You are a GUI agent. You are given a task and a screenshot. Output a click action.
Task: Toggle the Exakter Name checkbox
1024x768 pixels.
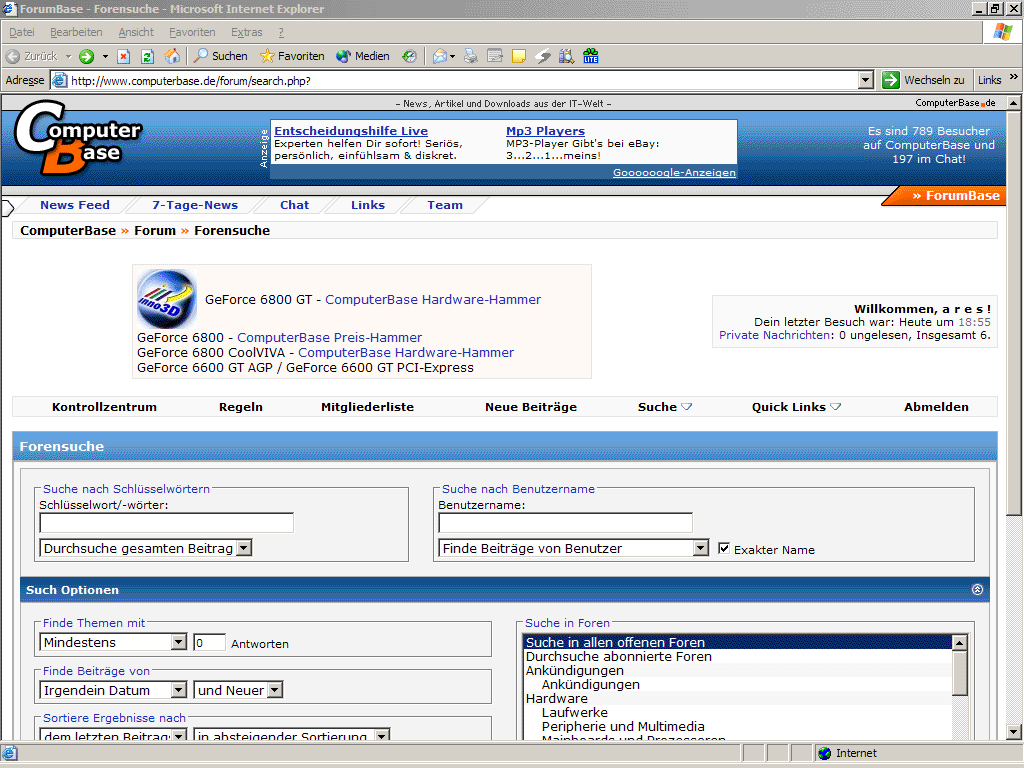pos(724,548)
